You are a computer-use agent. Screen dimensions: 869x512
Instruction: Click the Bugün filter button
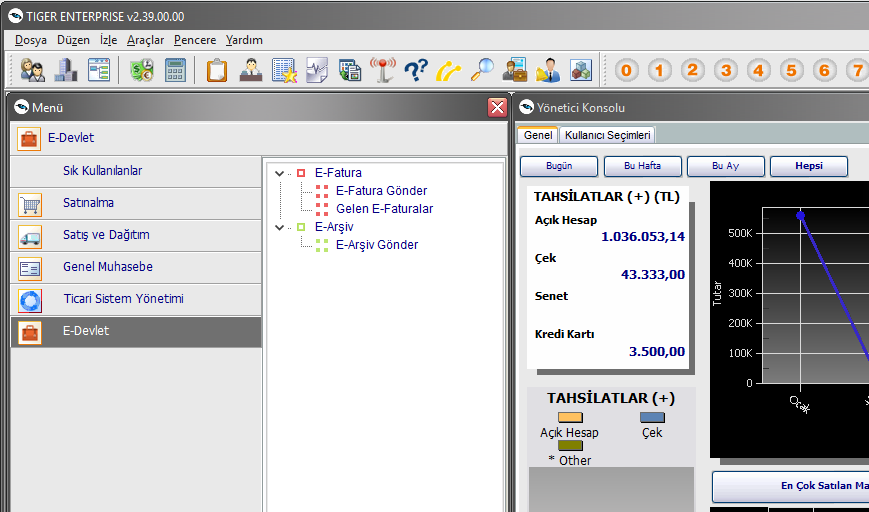559,166
